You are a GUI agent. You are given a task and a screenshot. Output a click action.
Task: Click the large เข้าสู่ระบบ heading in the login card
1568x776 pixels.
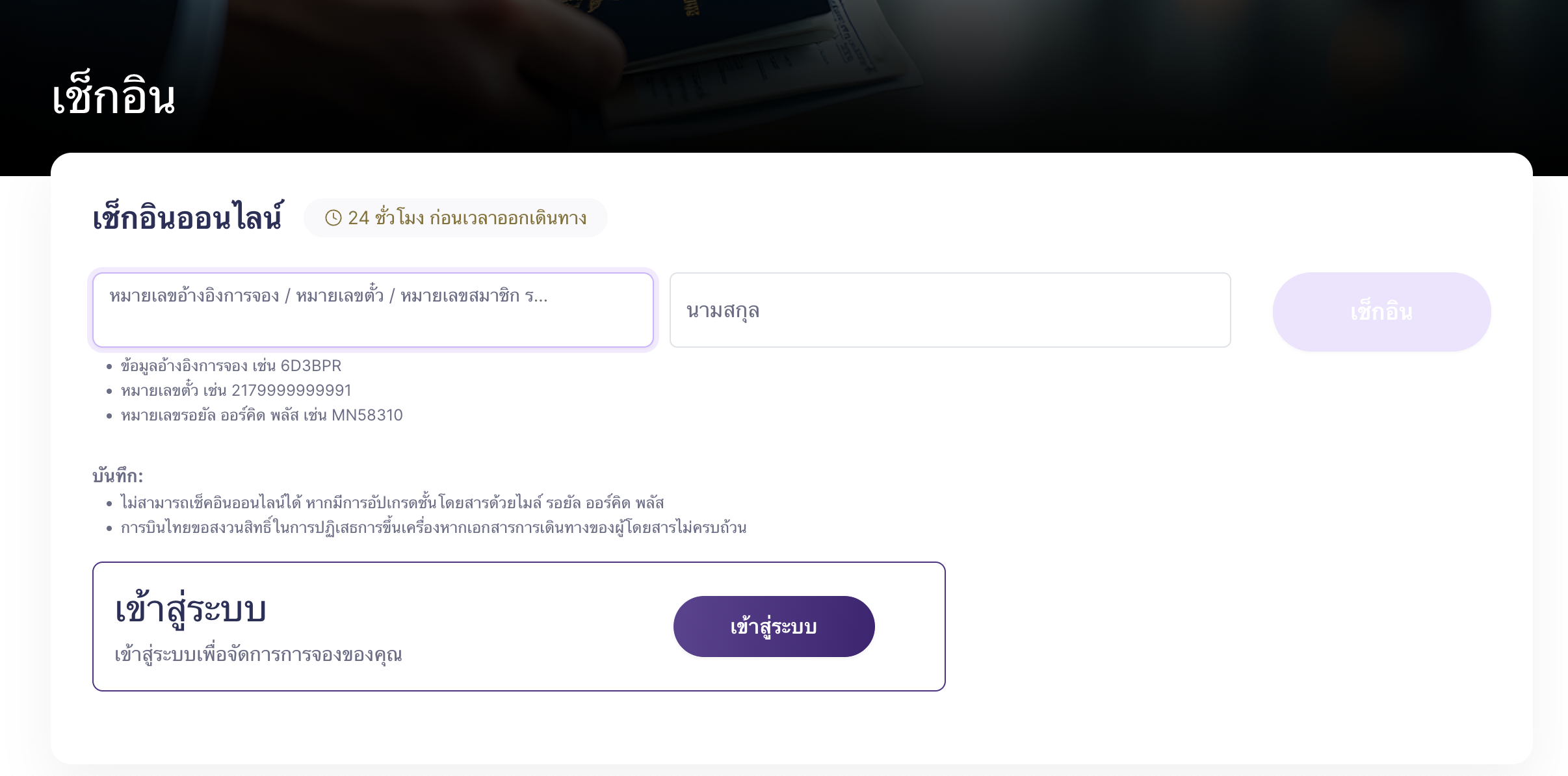190,610
